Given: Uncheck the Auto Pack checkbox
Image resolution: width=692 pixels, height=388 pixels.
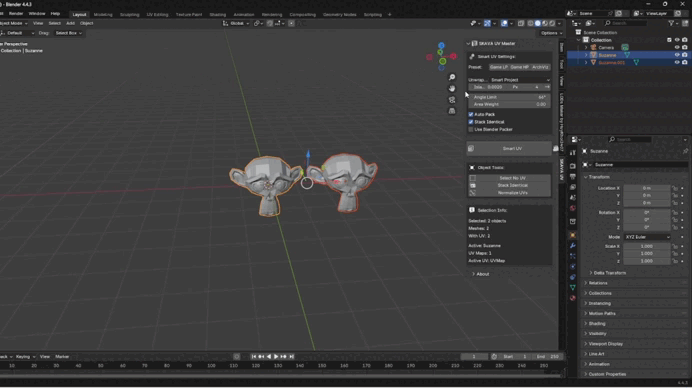Looking at the screenshot, I should pos(471,114).
